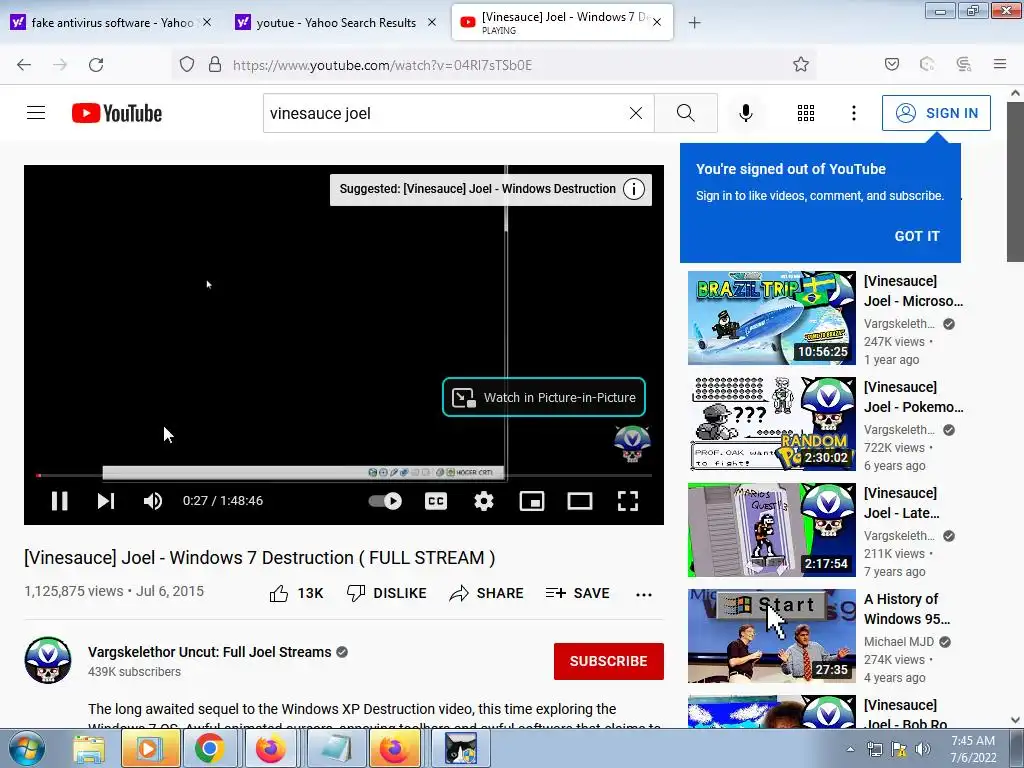This screenshot has height=768, width=1024.
Task: Open the suggested video info card icon
Action: coord(633,189)
